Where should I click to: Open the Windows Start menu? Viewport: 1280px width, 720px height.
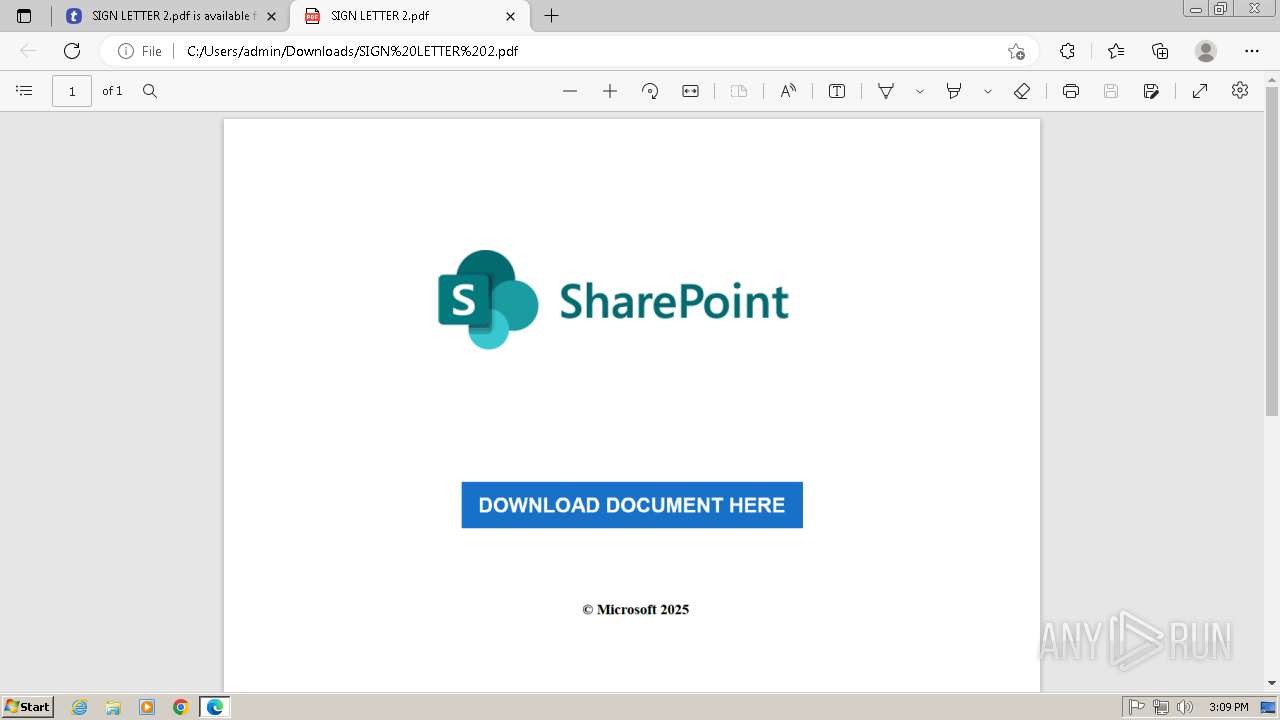[x=27, y=707]
